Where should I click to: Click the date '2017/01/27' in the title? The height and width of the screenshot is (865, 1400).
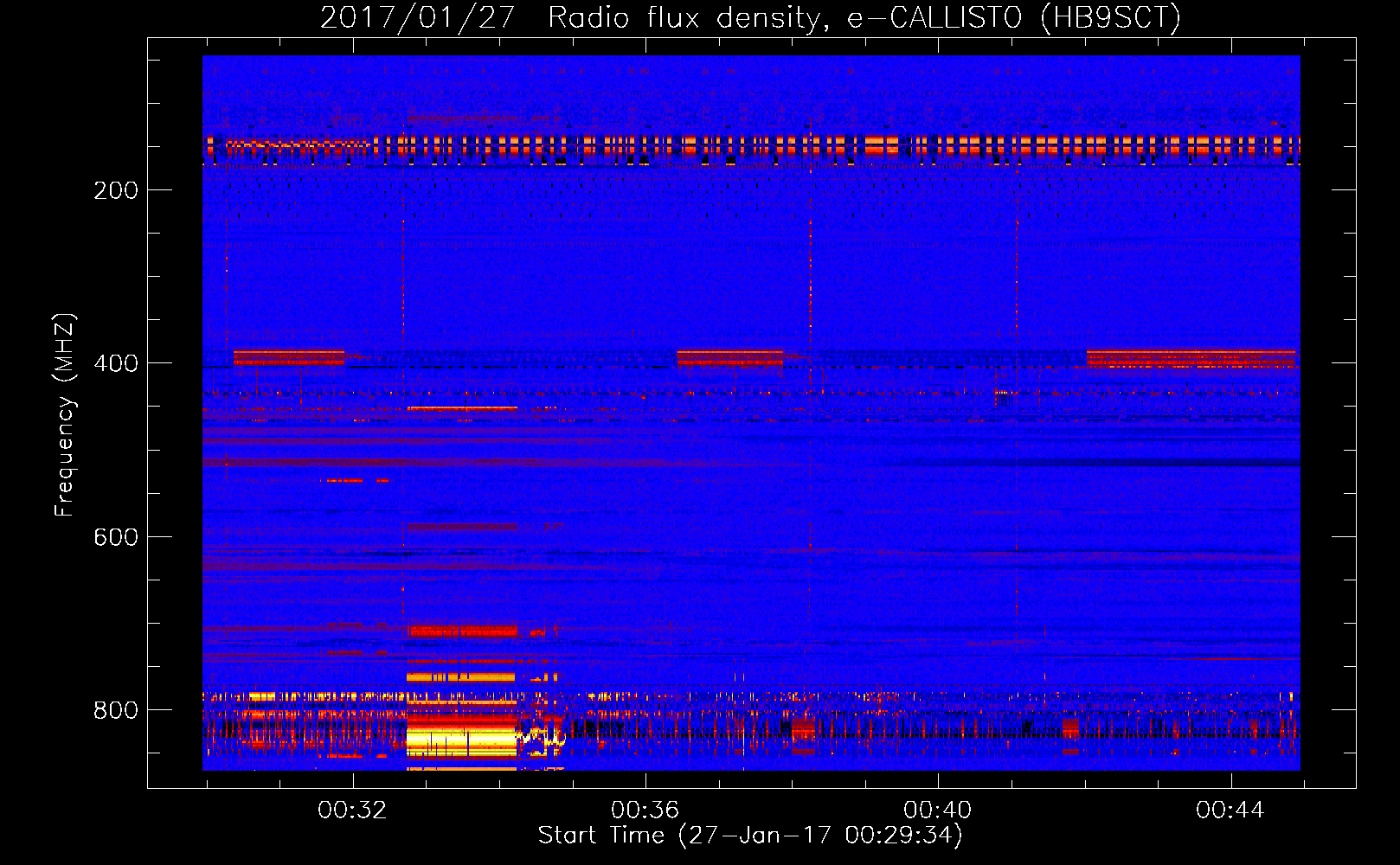418,17
